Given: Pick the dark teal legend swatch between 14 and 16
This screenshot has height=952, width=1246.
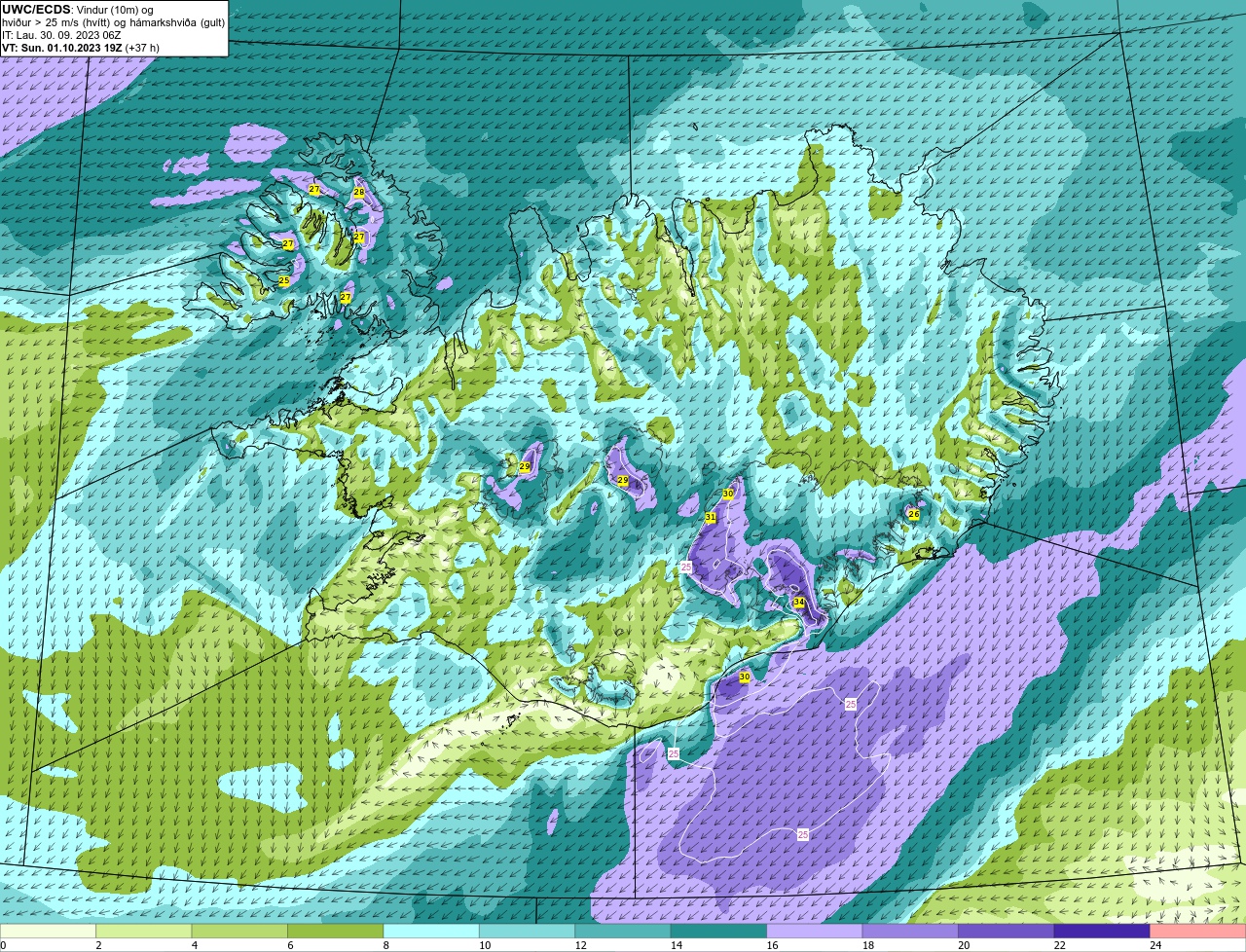Looking at the screenshot, I should click(x=718, y=931).
